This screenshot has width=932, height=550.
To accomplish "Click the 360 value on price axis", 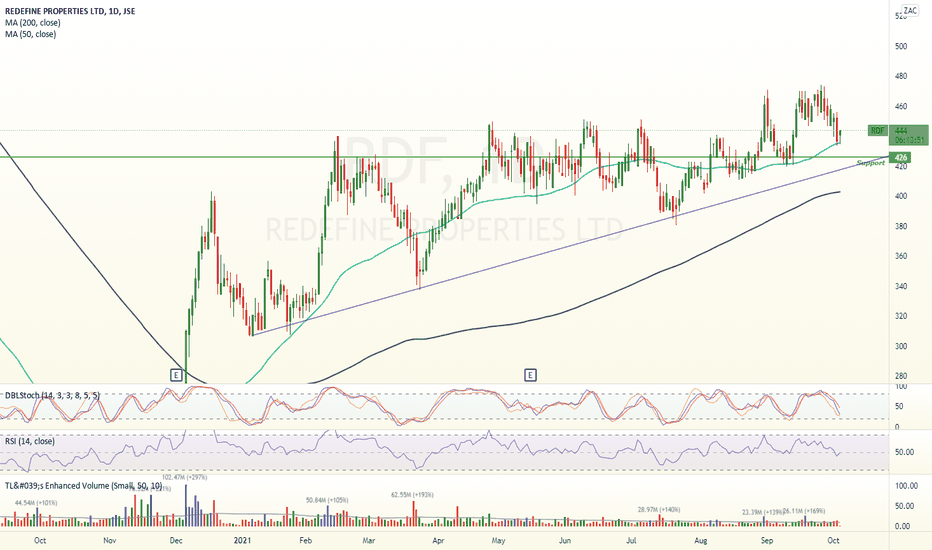I will pos(901,256).
